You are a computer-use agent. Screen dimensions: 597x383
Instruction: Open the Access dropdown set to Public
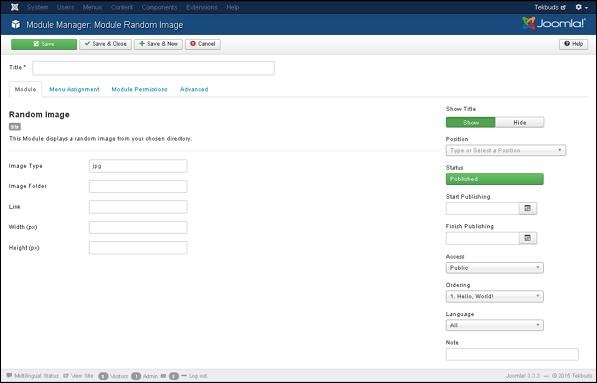(495, 268)
